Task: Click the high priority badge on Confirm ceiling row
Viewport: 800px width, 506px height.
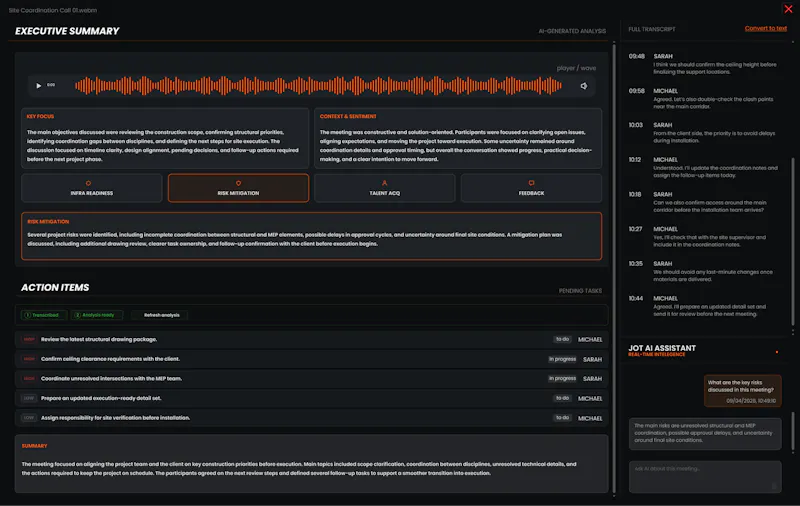Action: pos(29,359)
